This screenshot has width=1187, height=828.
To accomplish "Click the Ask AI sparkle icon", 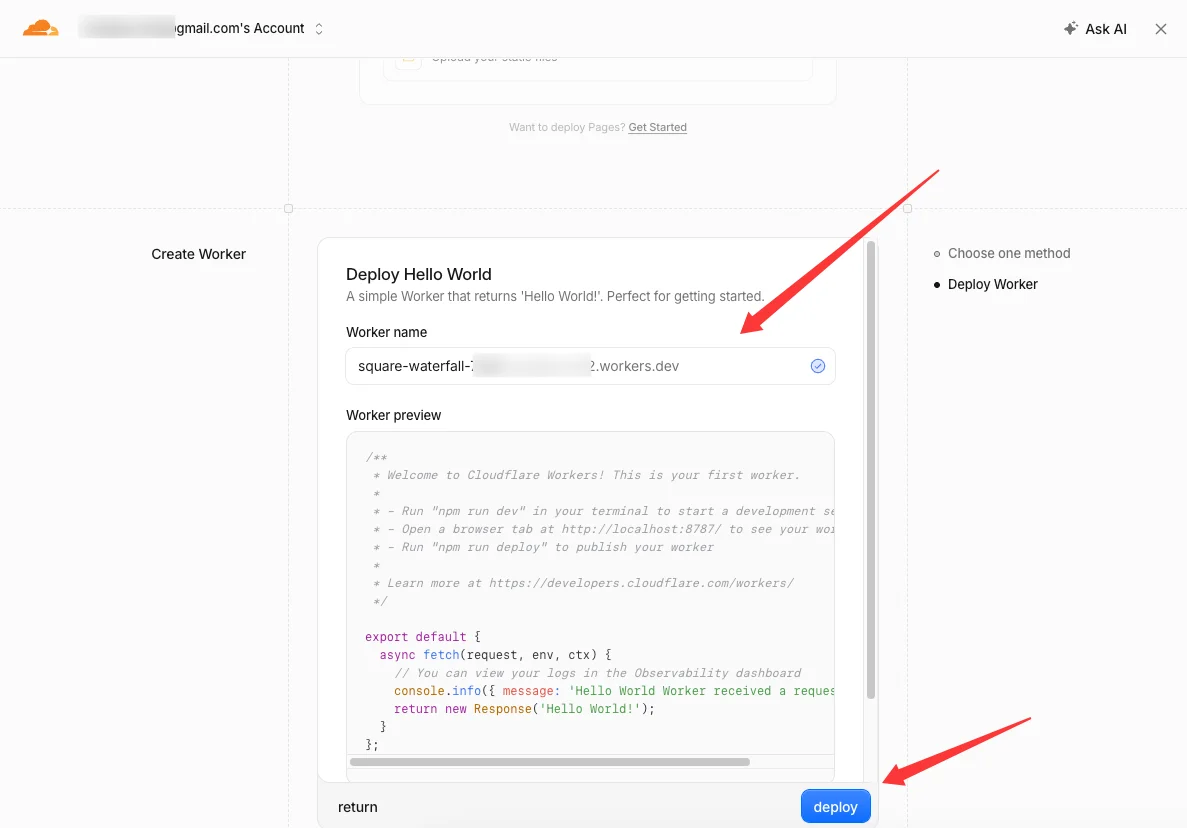I will pos(1070,29).
